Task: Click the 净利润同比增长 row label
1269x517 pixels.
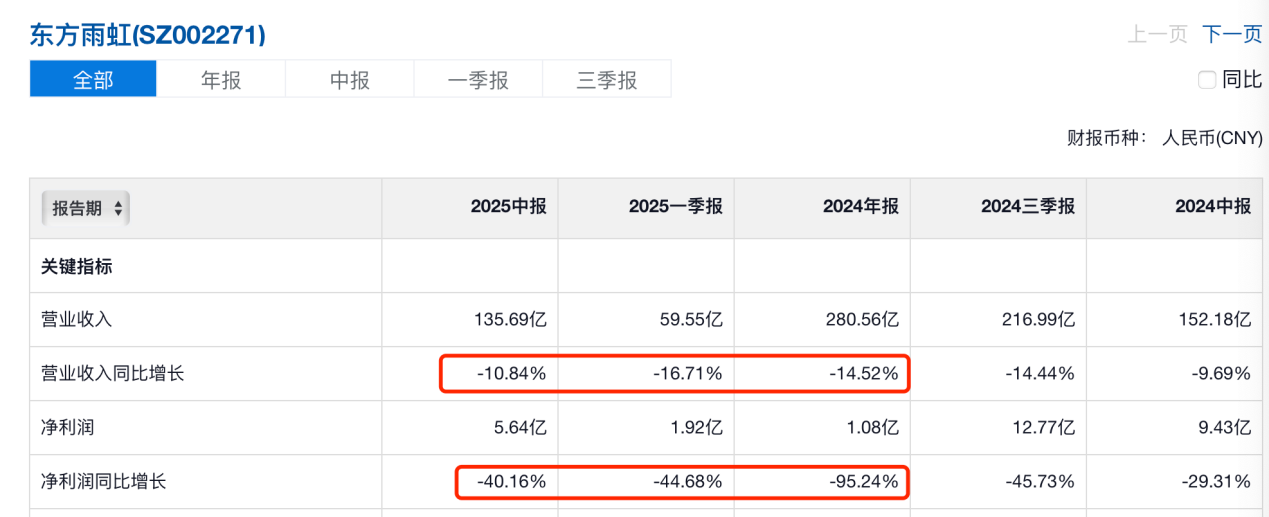Action: tap(104, 482)
